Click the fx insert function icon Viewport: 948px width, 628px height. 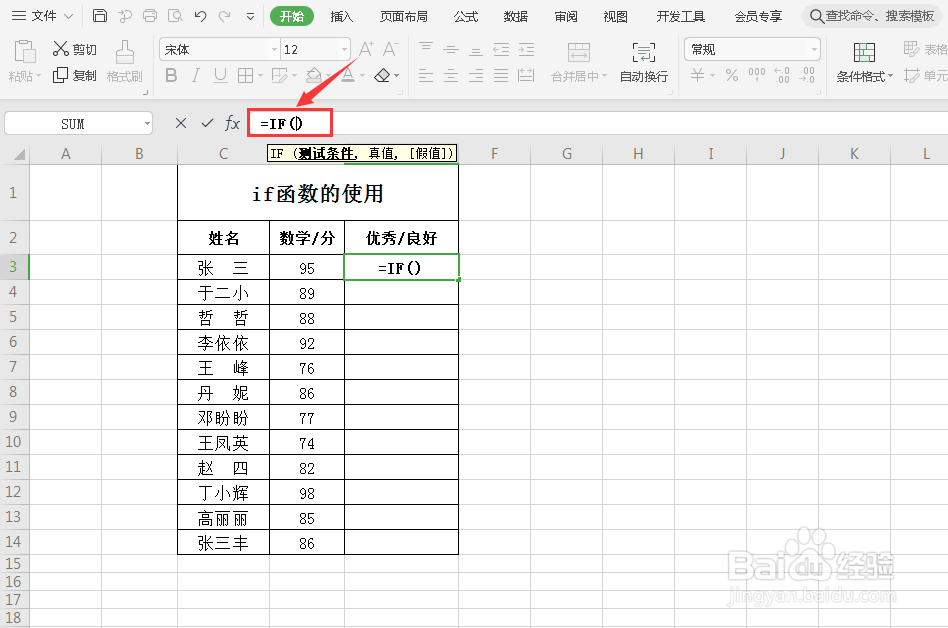coord(232,122)
